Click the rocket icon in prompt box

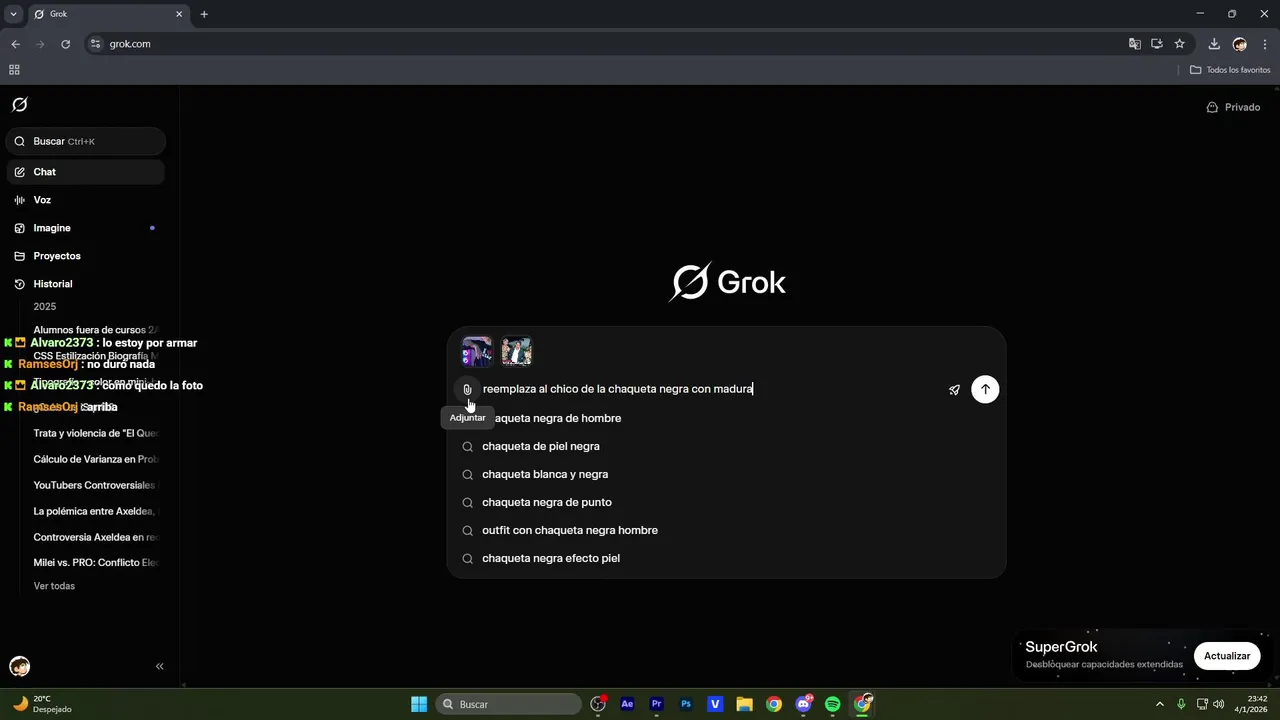coord(954,390)
